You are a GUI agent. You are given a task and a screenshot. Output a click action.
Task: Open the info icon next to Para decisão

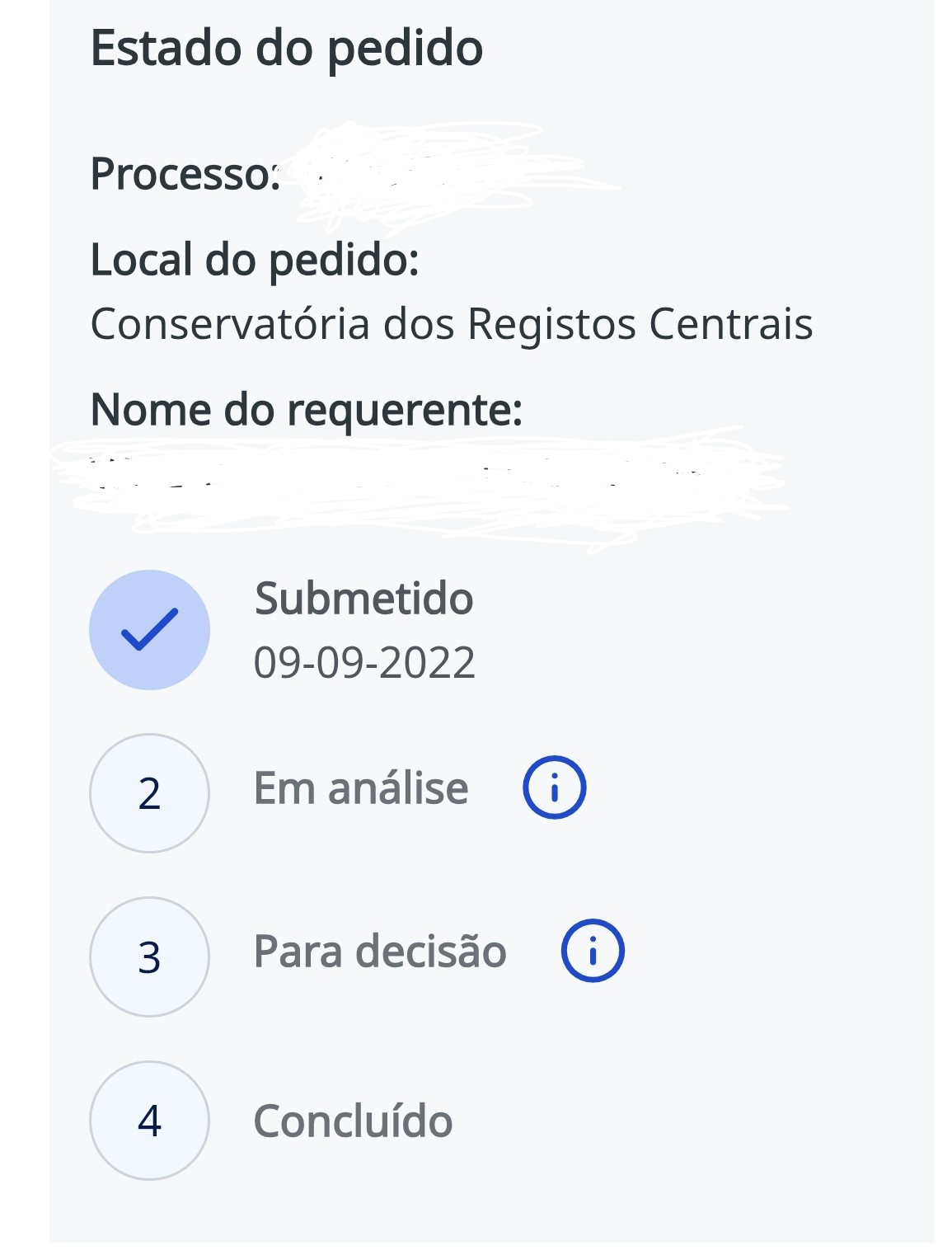(x=593, y=951)
